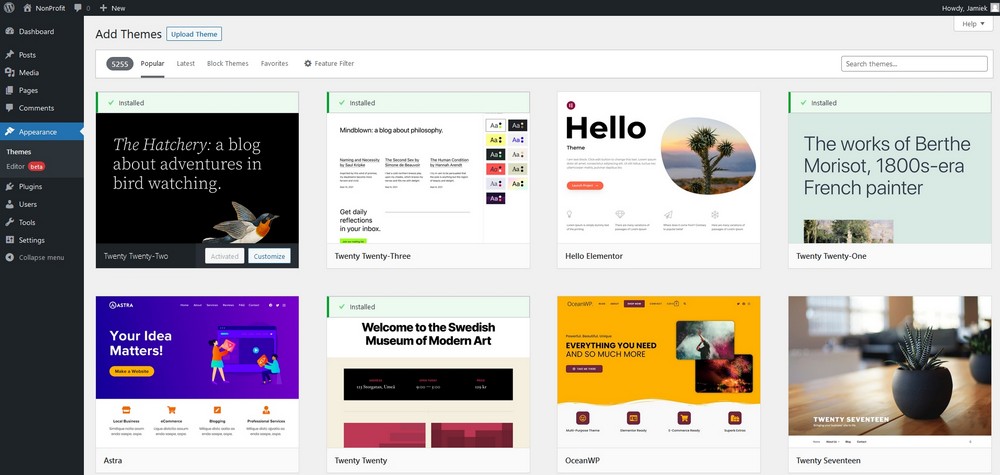
Task: Click the Comments icon in sidebar
Action: point(10,108)
